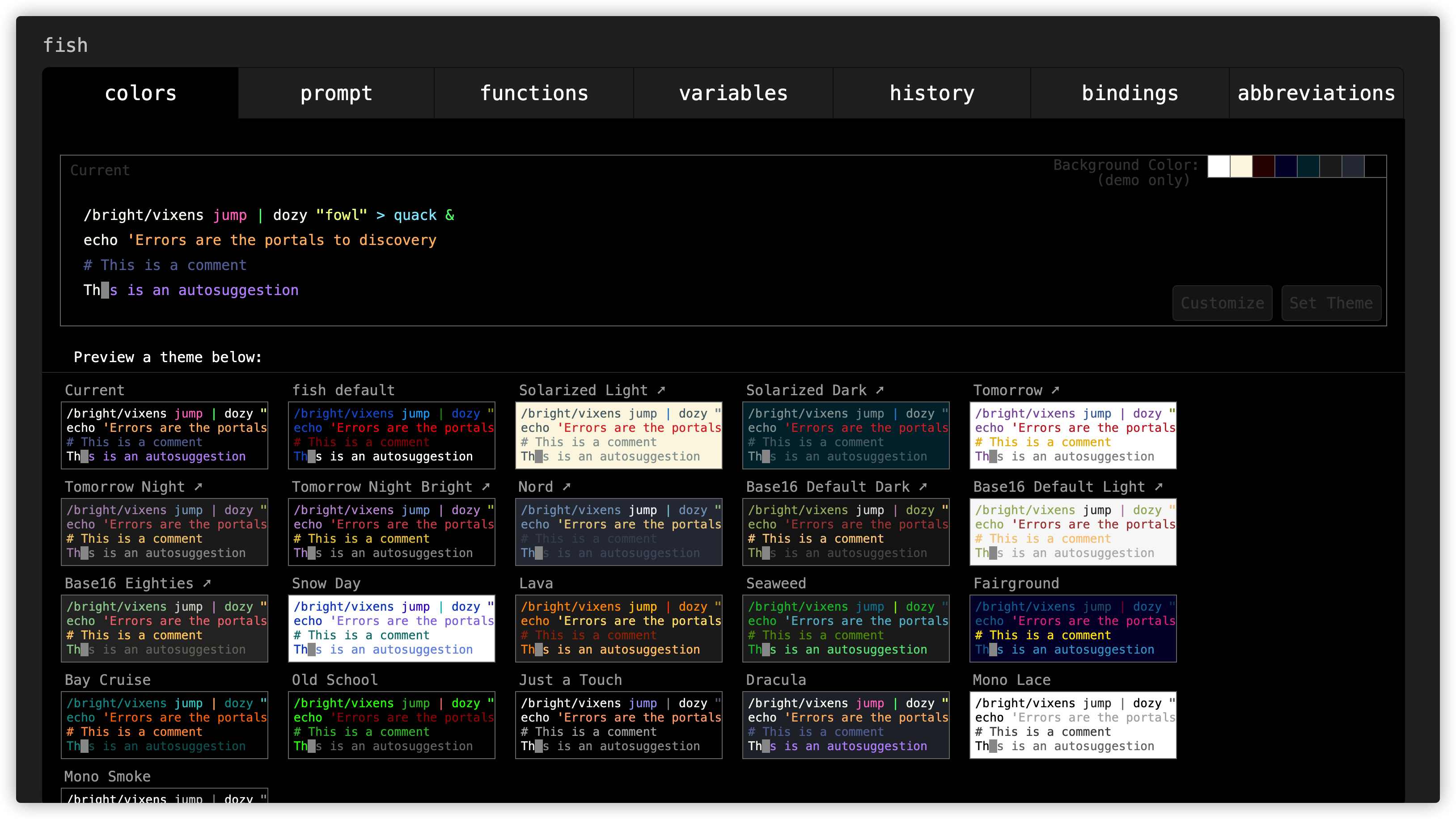Open Base16 Default Dark link arrow
Viewport: 1456px width, 819px height.
coord(923,487)
